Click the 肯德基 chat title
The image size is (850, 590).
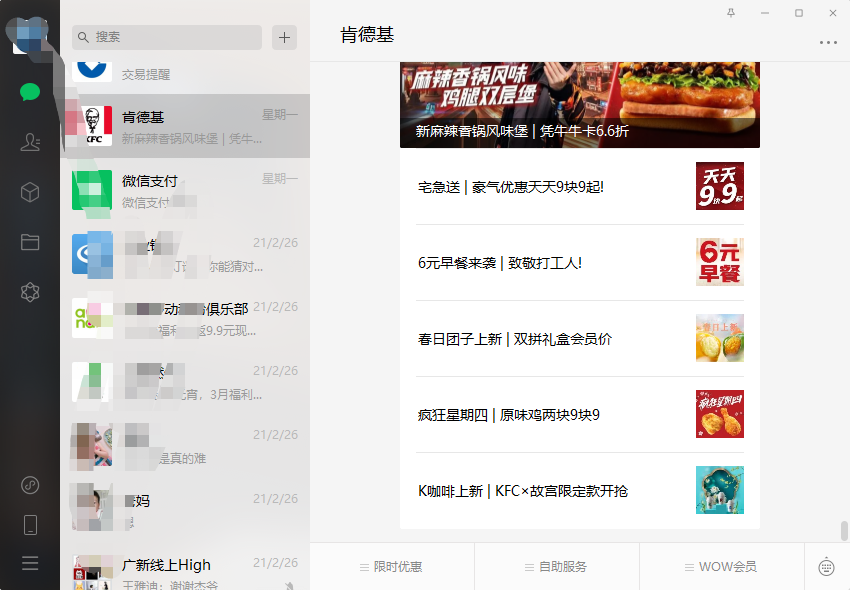367,35
